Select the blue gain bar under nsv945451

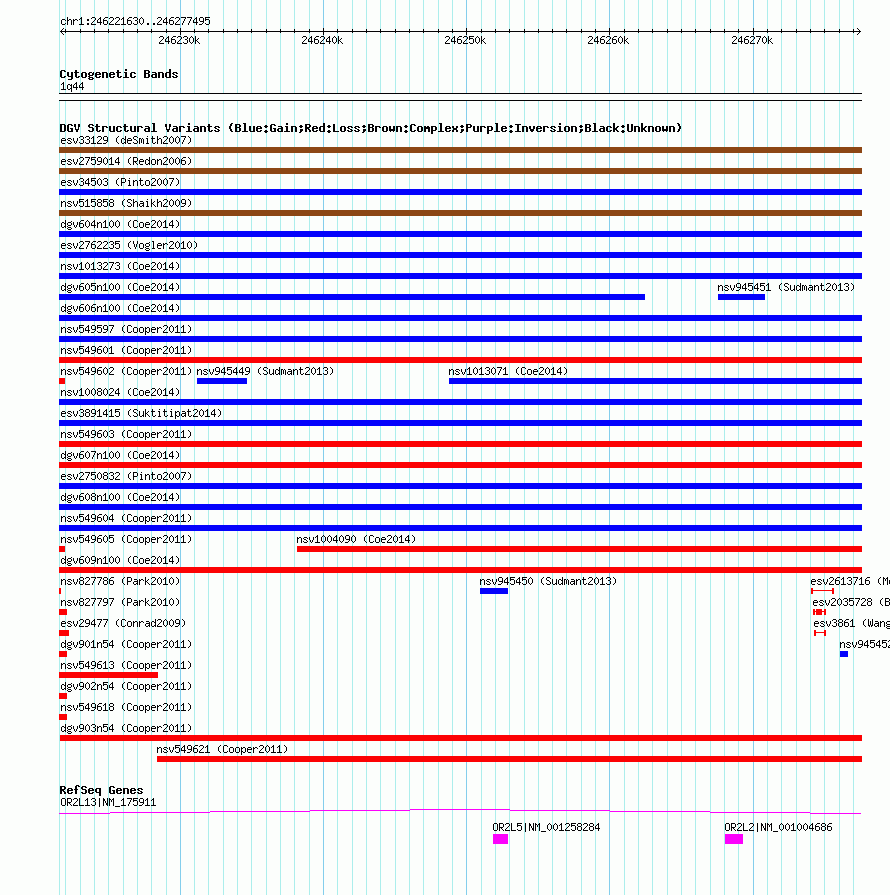[x=741, y=297]
